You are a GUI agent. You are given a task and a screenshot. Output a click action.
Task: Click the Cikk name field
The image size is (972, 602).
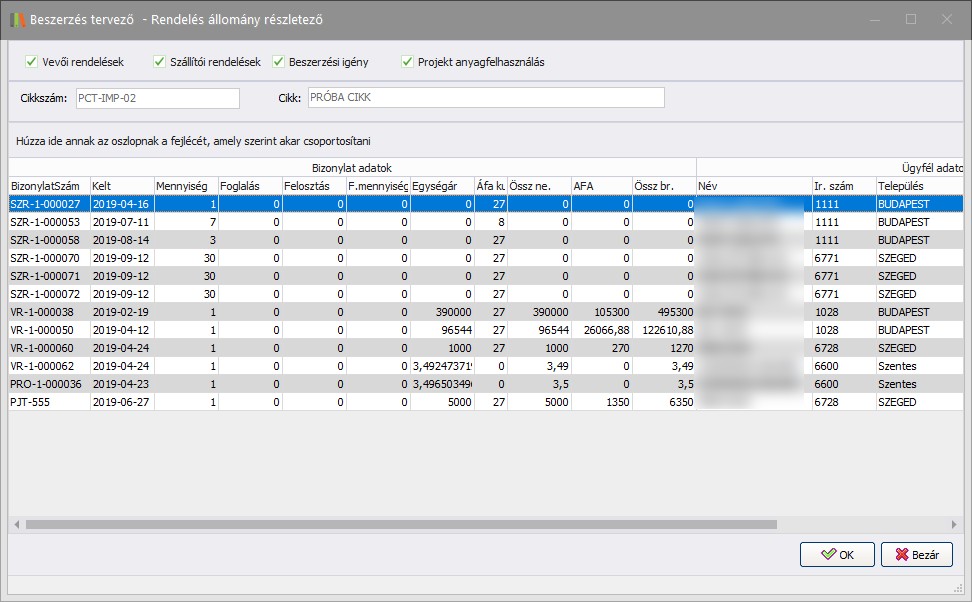coord(484,98)
